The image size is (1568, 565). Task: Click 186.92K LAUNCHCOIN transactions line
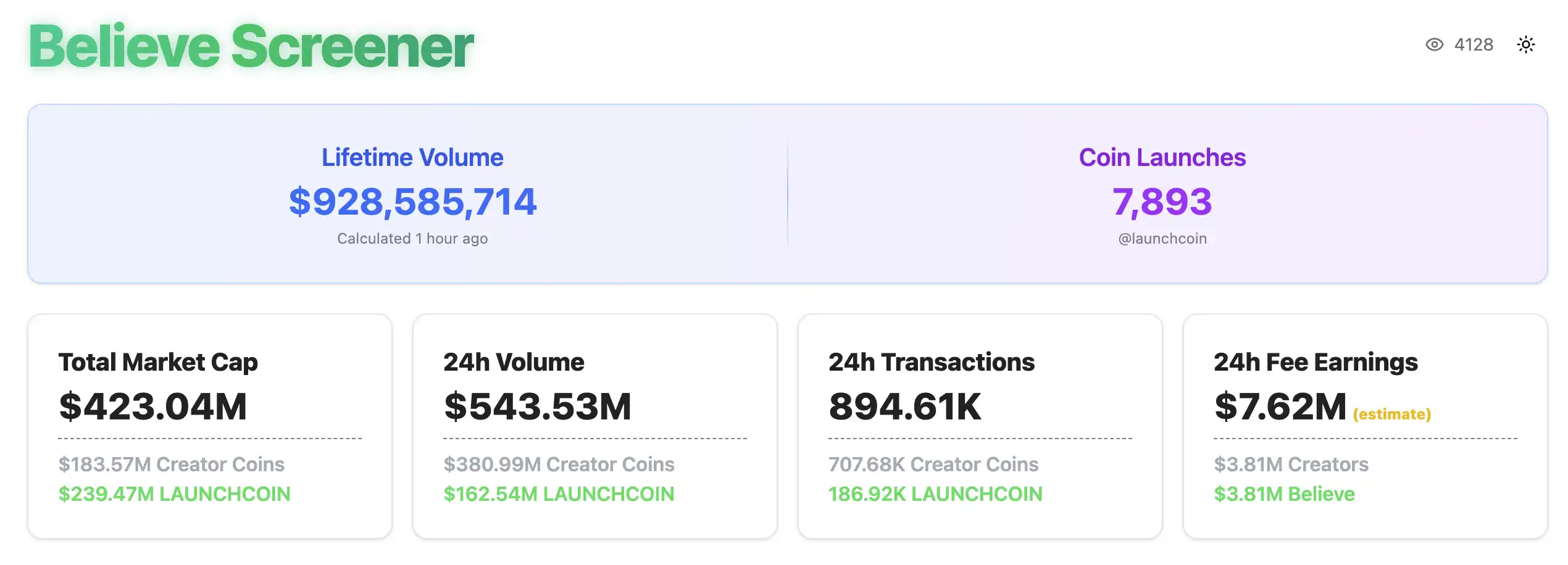pyautogui.click(x=935, y=494)
